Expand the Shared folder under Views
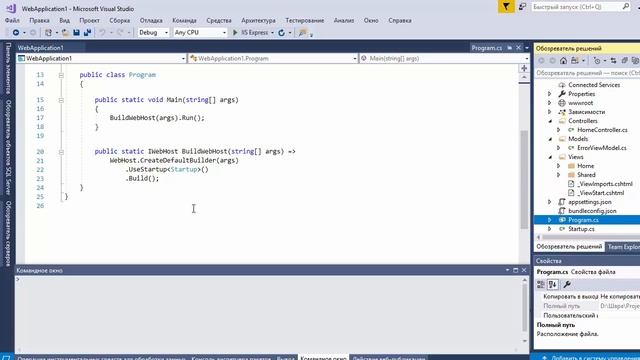Viewport: 640px width, 360px height. tap(559, 175)
